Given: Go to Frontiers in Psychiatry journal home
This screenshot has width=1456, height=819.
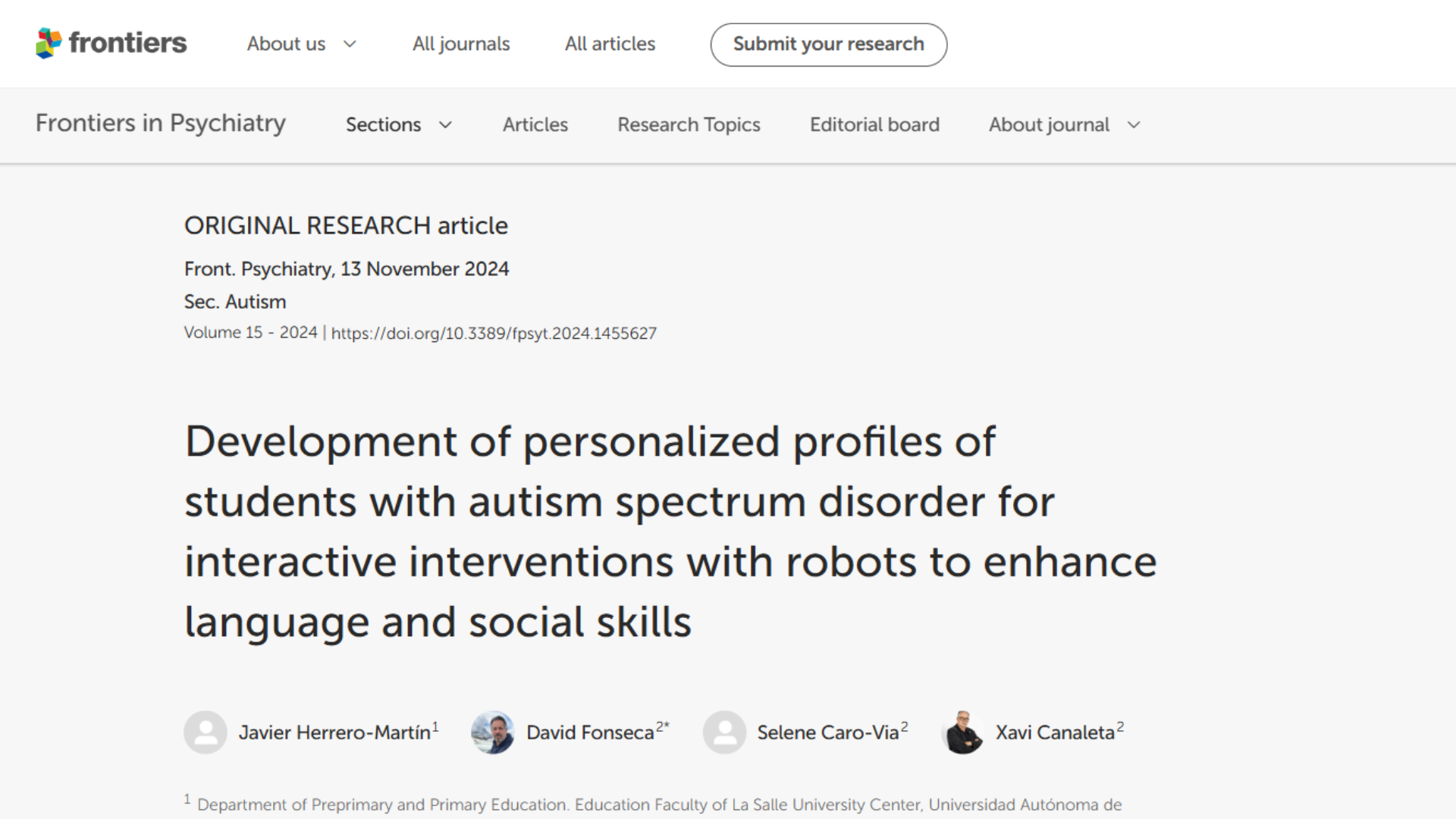Looking at the screenshot, I should (161, 123).
